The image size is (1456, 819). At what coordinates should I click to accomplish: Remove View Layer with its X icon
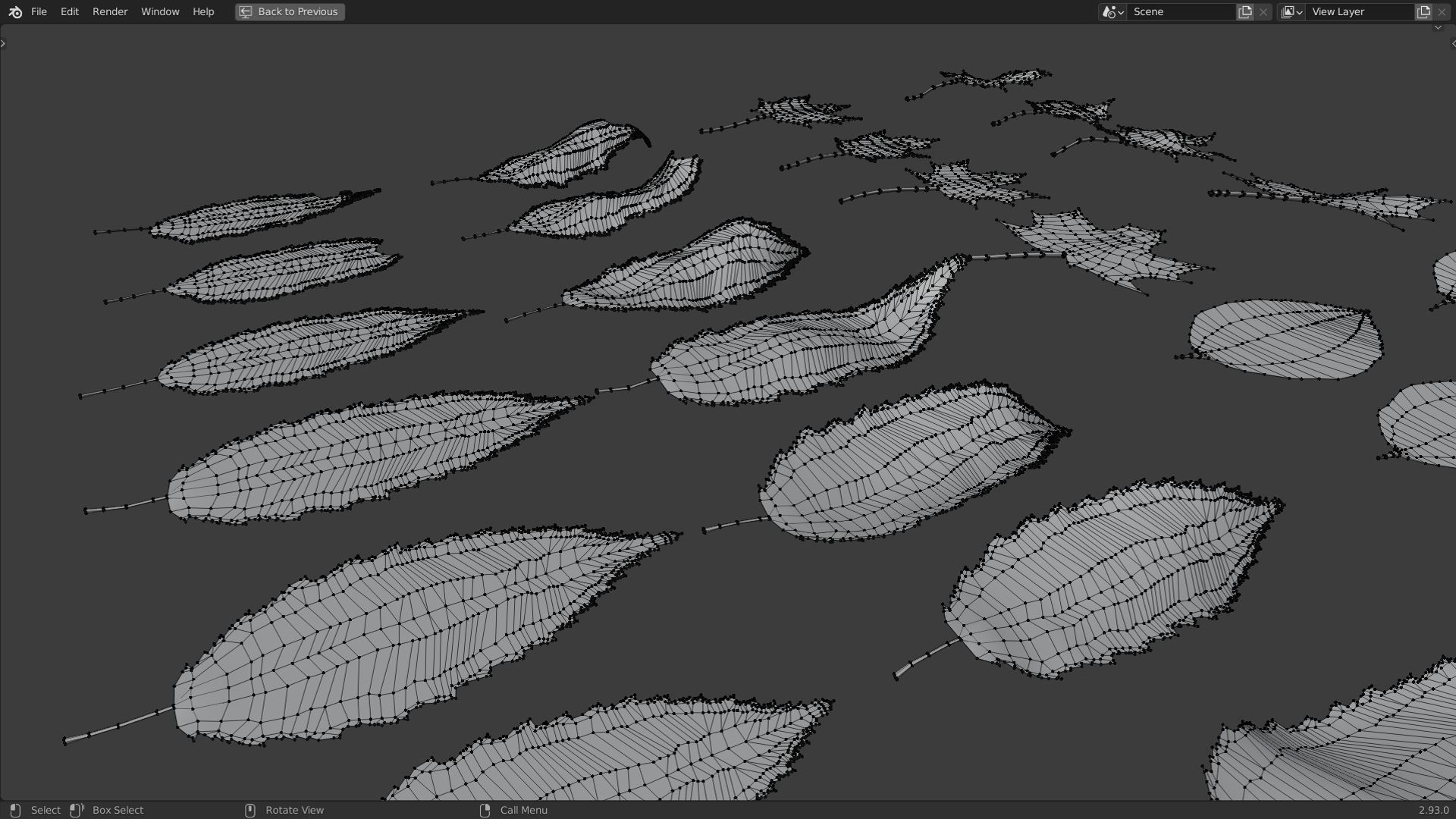(x=1442, y=12)
